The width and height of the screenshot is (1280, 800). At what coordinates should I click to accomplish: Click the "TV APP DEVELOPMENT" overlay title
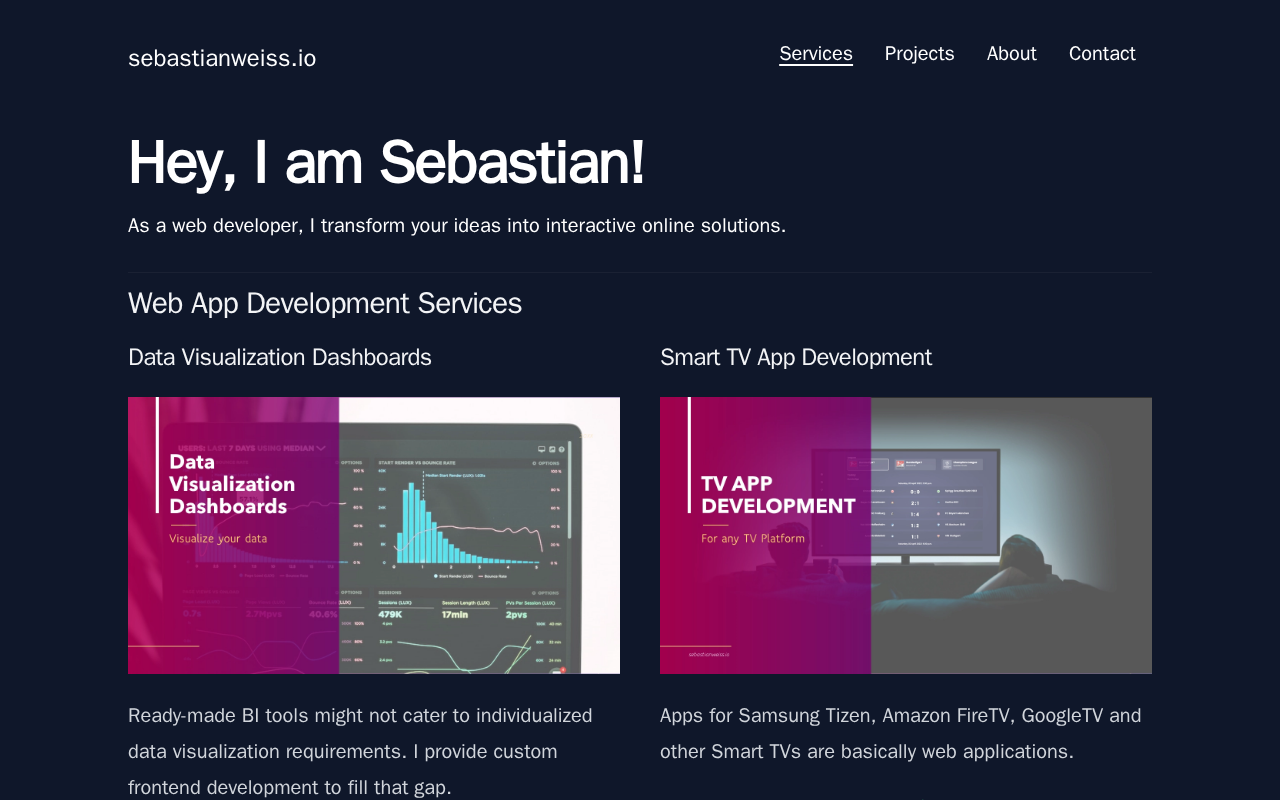point(778,495)
